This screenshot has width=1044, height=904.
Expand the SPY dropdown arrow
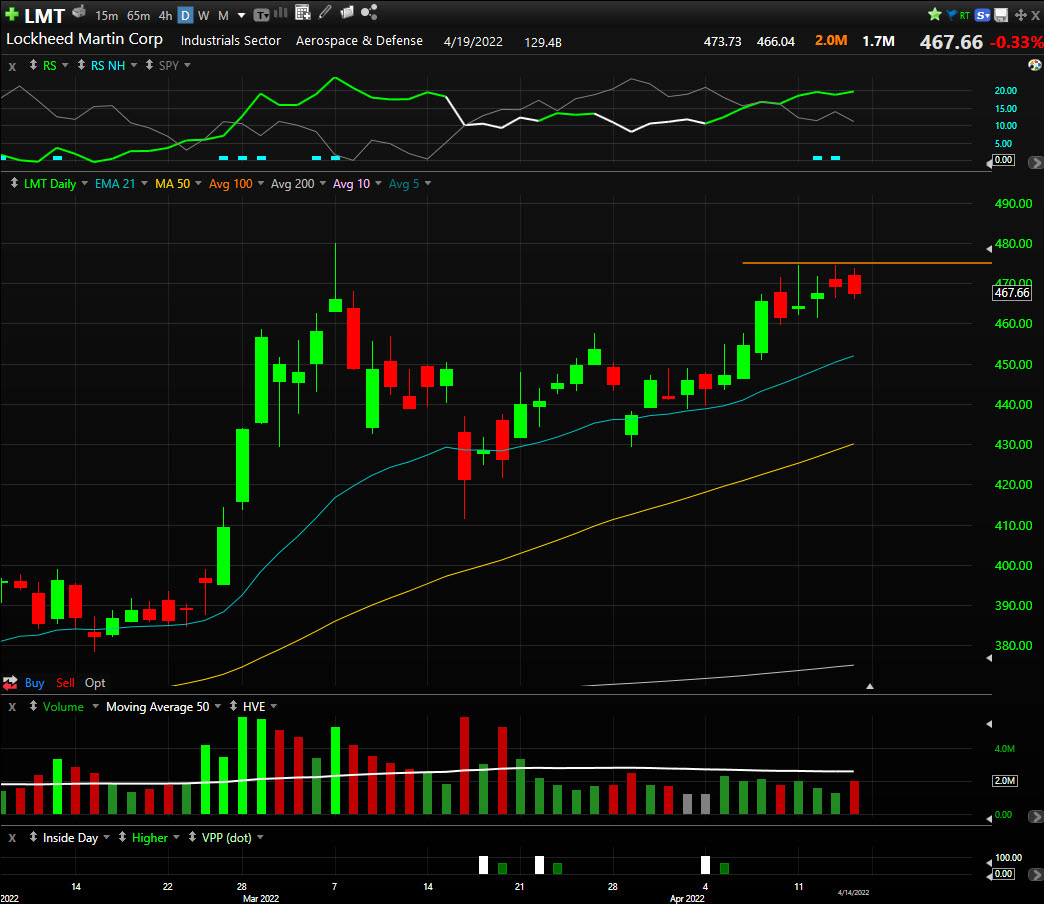pos(187,65)
